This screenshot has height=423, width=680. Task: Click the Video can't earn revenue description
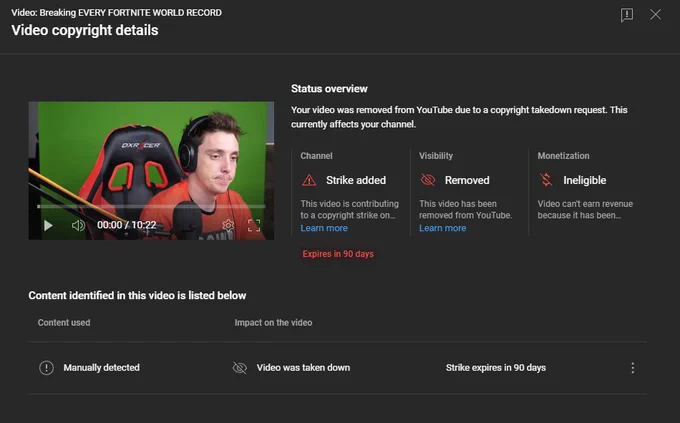tap(585, 210)
